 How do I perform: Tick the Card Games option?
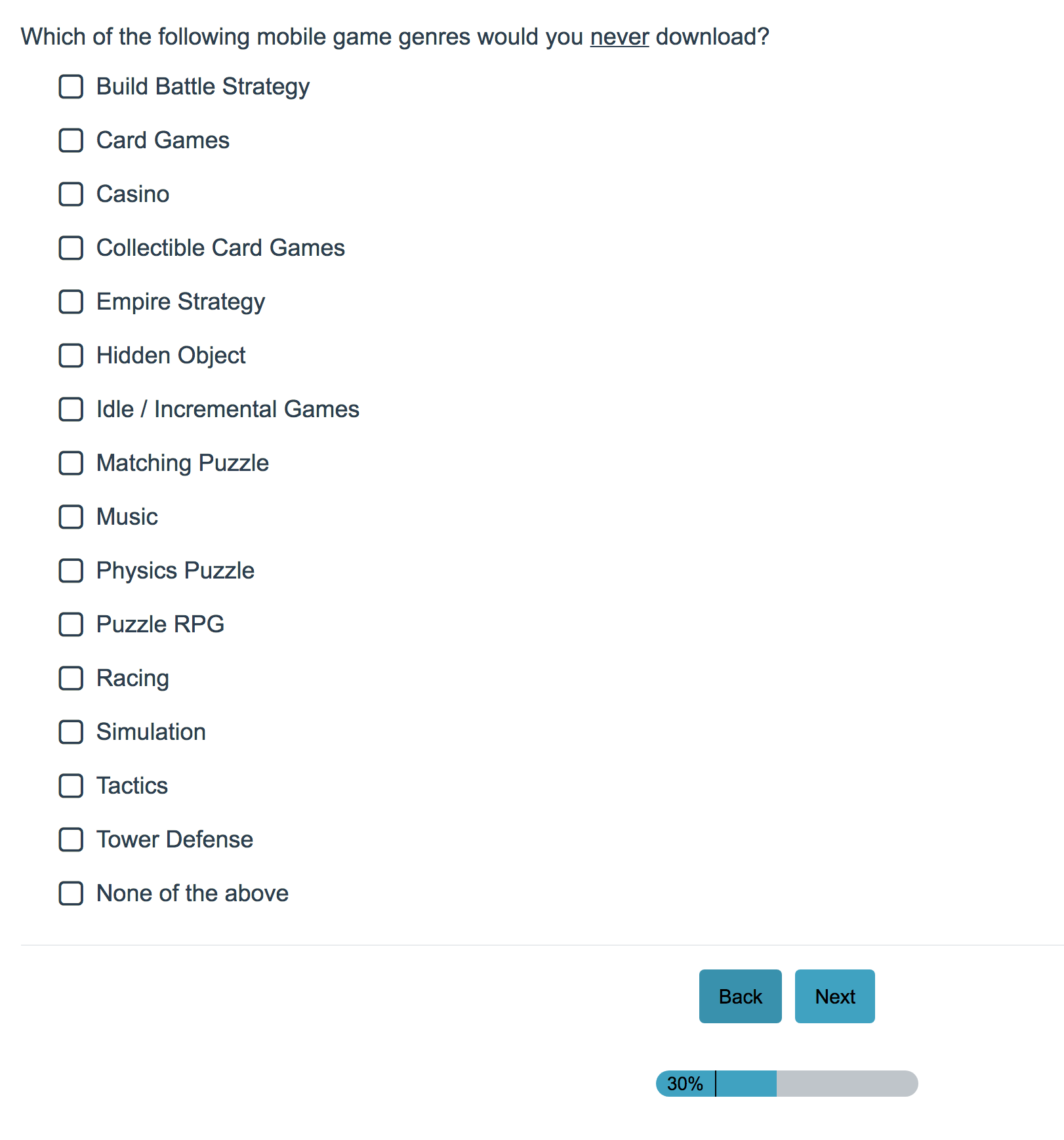pyautogui.click(x=71, y=140)
